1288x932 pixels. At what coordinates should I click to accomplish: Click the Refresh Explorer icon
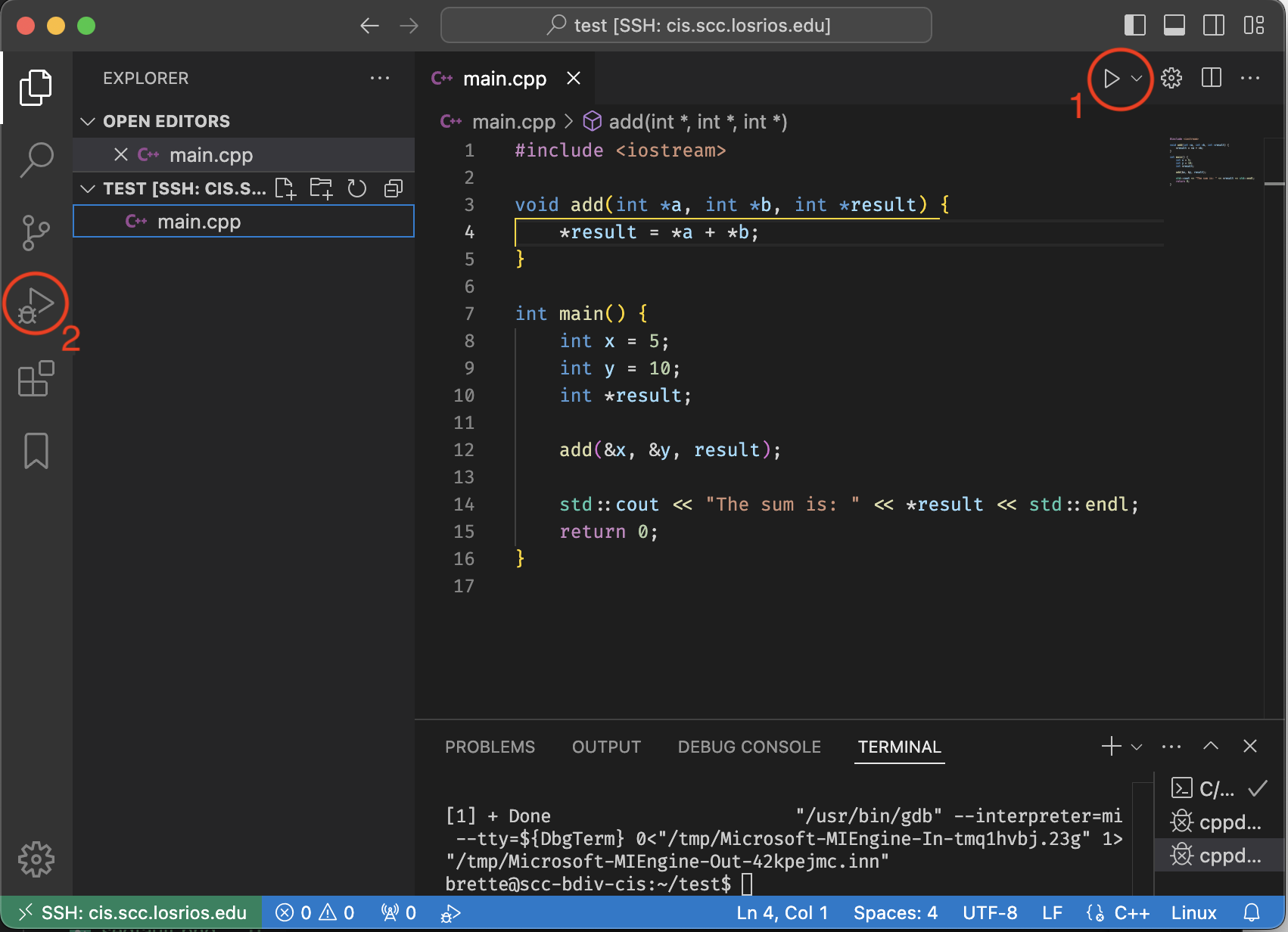[357, 188]
